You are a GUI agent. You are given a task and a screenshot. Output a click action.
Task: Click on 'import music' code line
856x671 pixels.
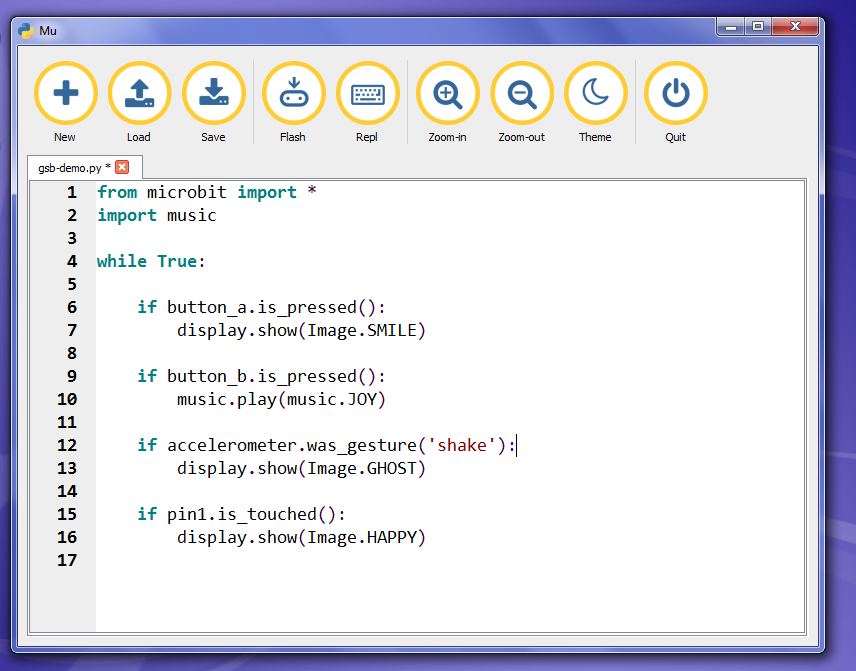tap(157, 215)
